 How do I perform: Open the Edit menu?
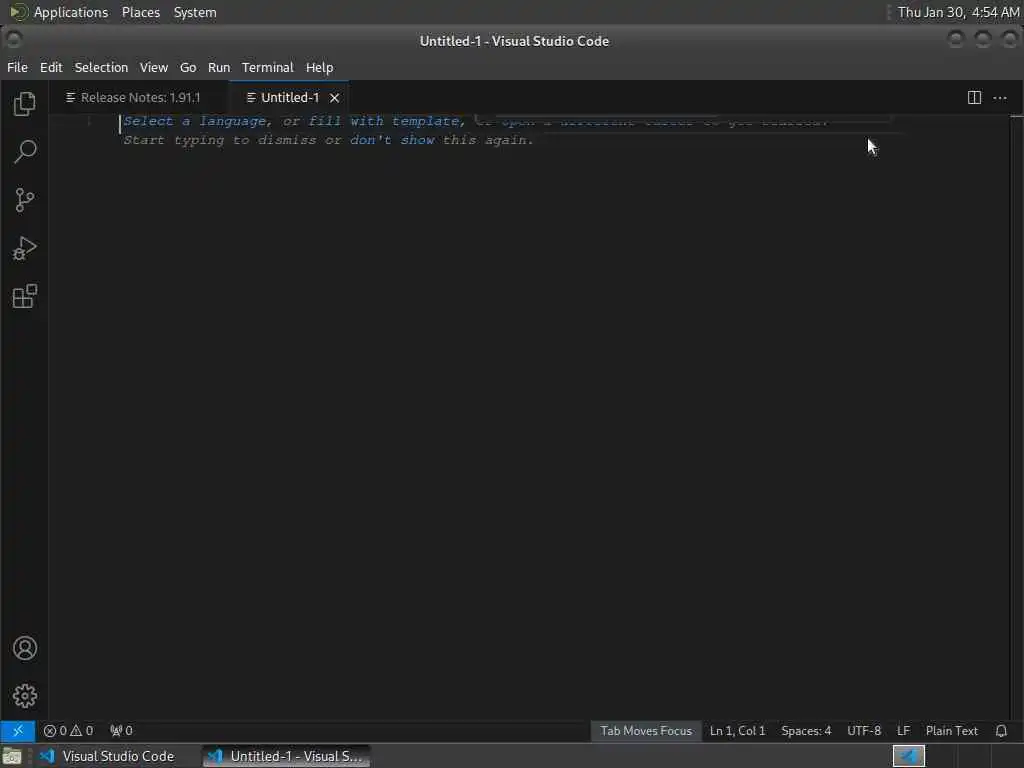coord(51,67)
